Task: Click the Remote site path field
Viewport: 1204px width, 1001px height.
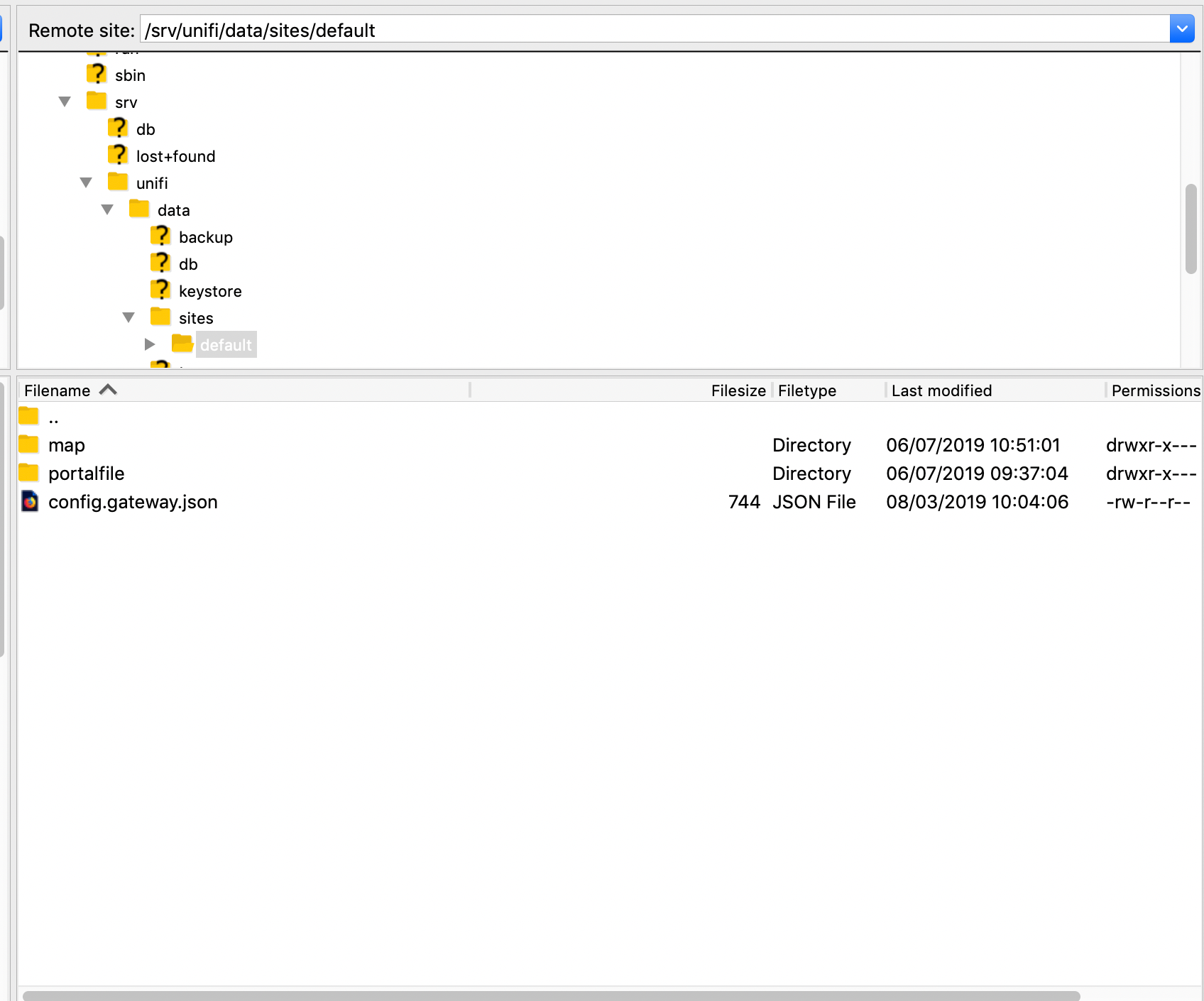Action: [x=653, y=30]
